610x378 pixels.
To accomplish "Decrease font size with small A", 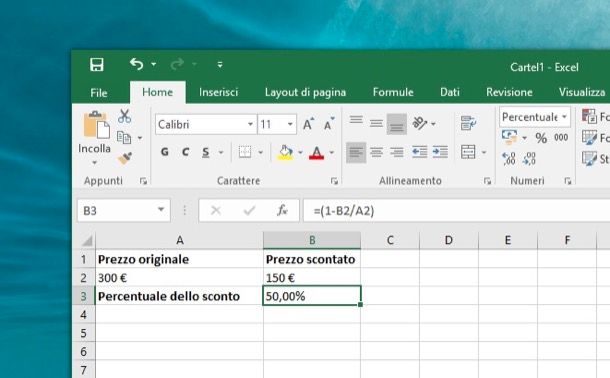I will (x=329, y=124).
